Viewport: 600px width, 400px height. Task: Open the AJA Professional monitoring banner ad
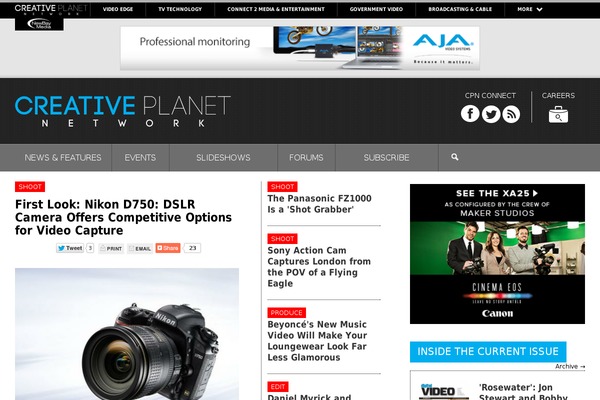pos(300,48)
